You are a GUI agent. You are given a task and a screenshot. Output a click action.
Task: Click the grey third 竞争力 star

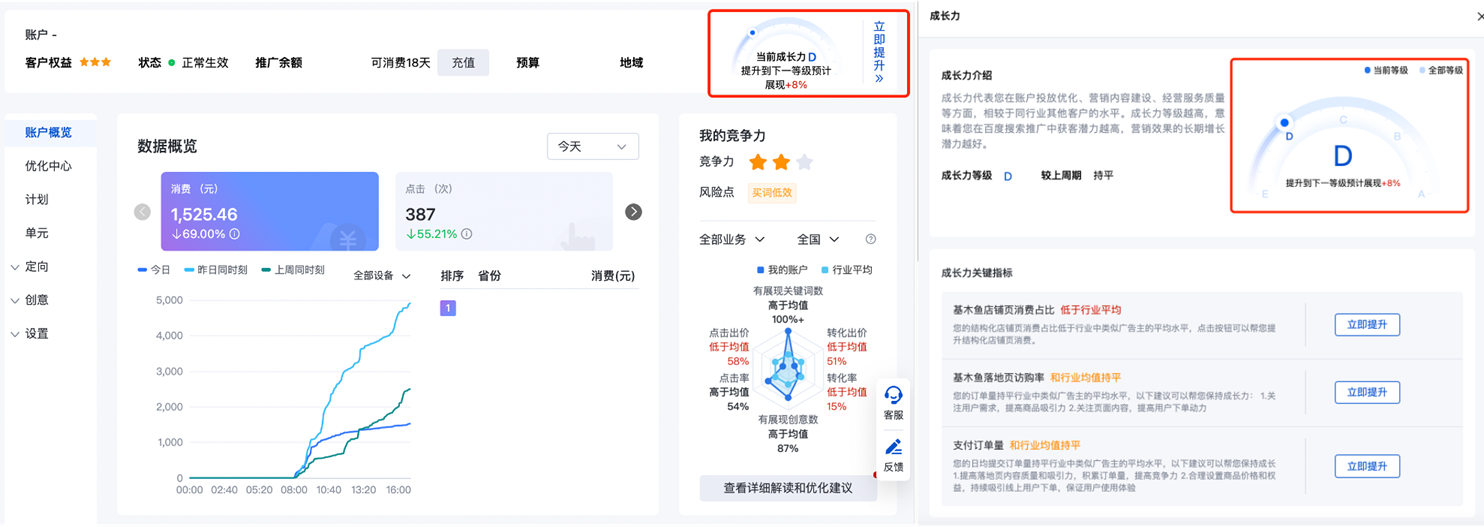(x=804, y=162)
